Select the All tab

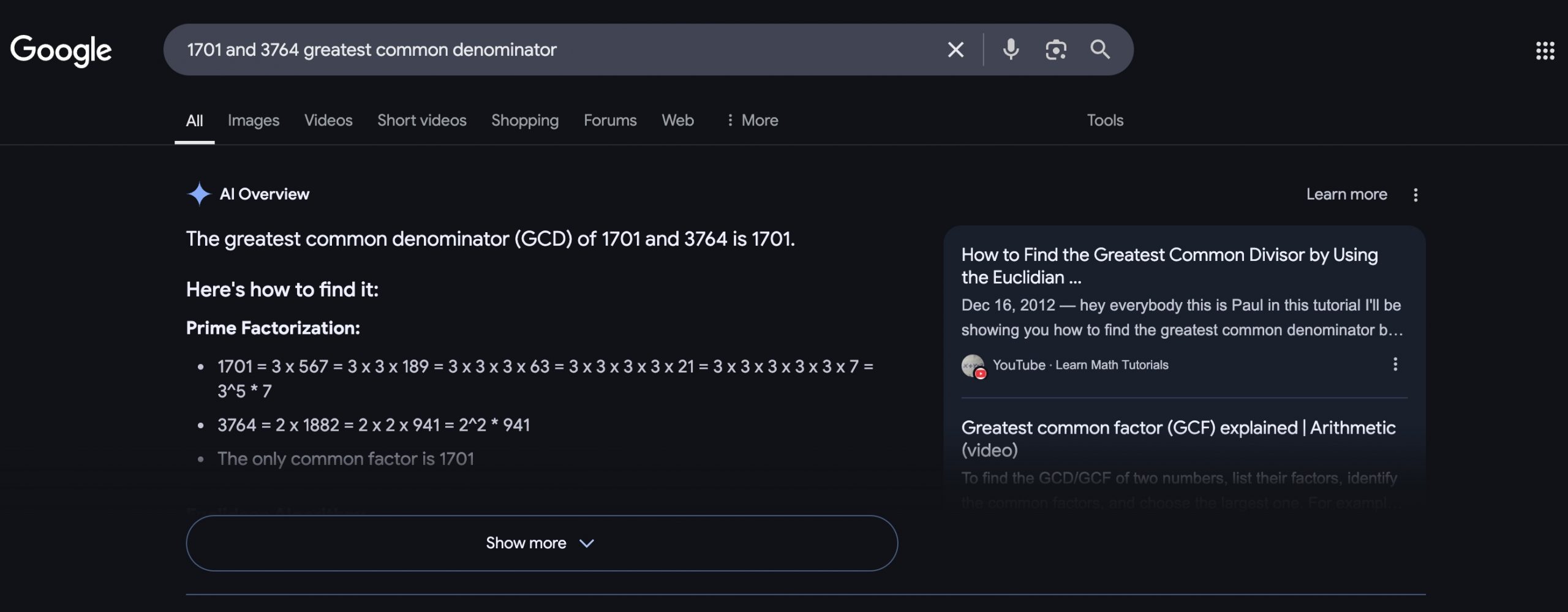point(194,121)
